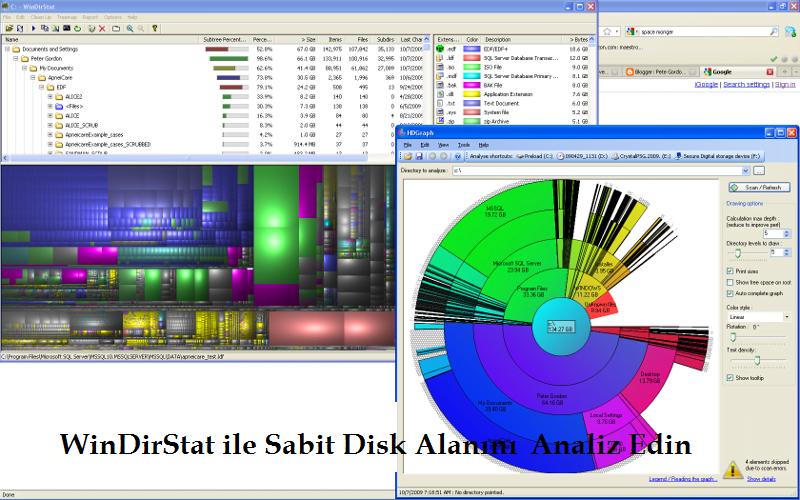This screenshot has height=500, width=800.
Task: Collapse the My Documents tree node
Action: click(24, 68)
